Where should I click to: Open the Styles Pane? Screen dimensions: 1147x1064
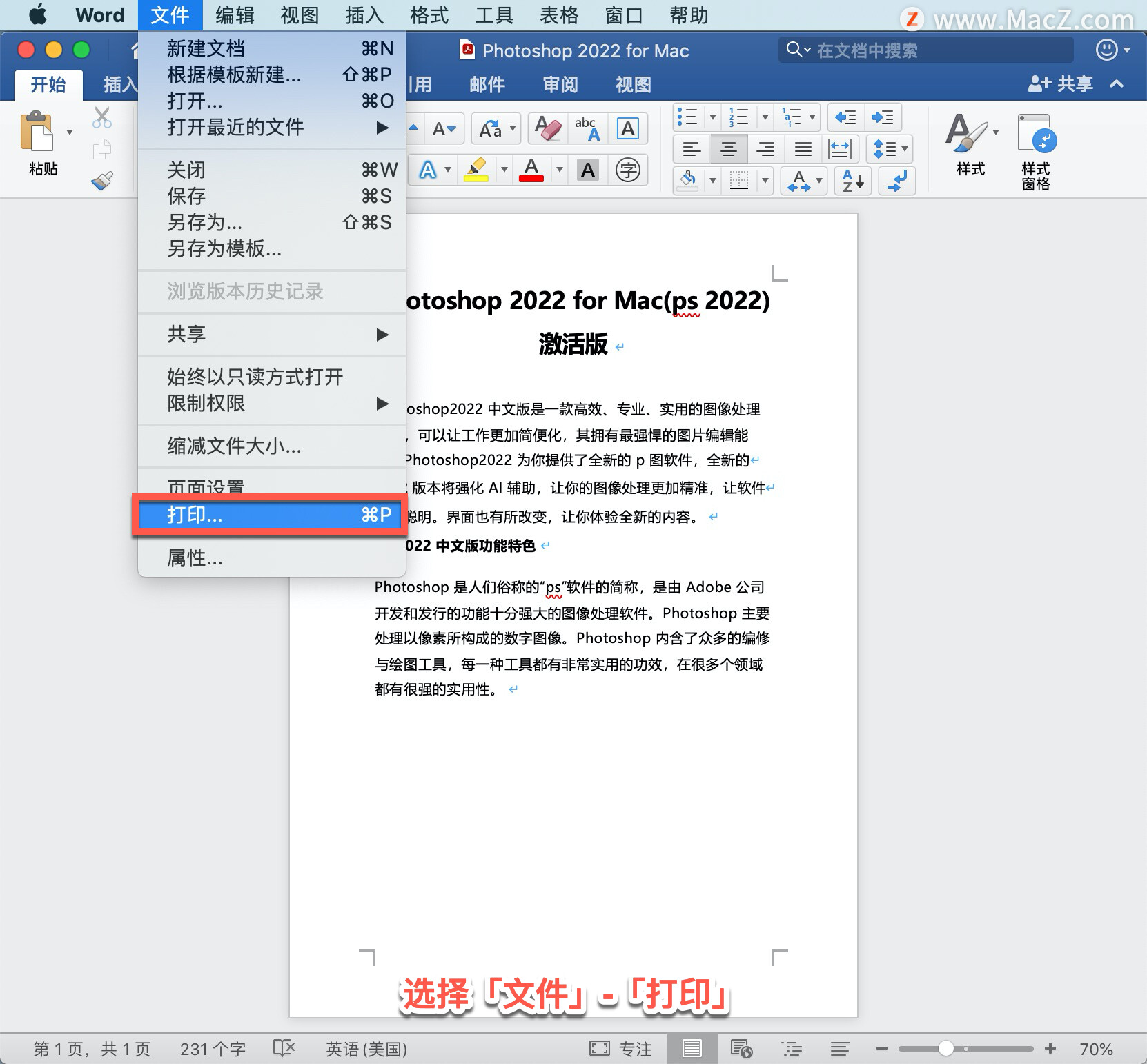[x=1035, y=152]
